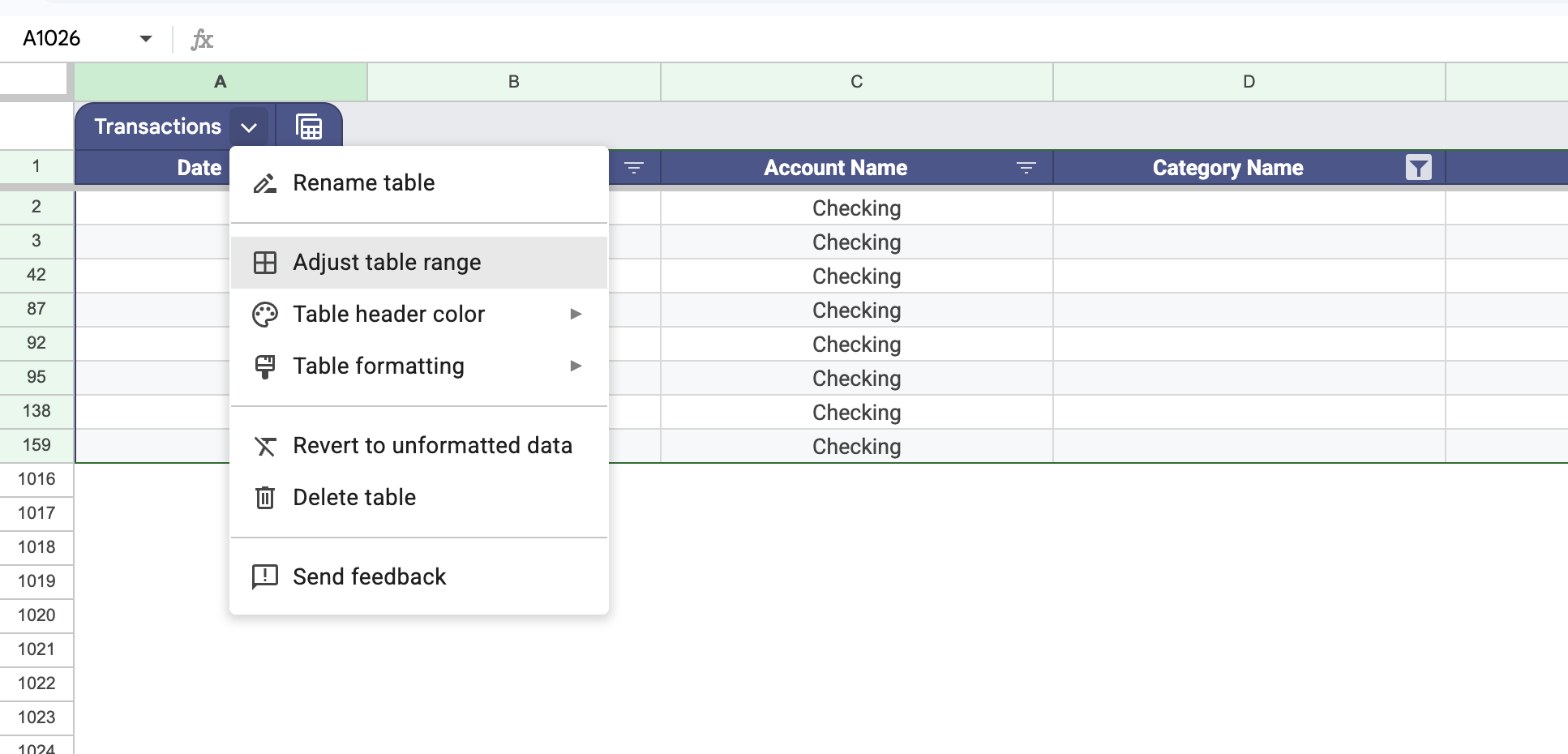Click the grid icon beside Adjust table range

coord(265,263)
